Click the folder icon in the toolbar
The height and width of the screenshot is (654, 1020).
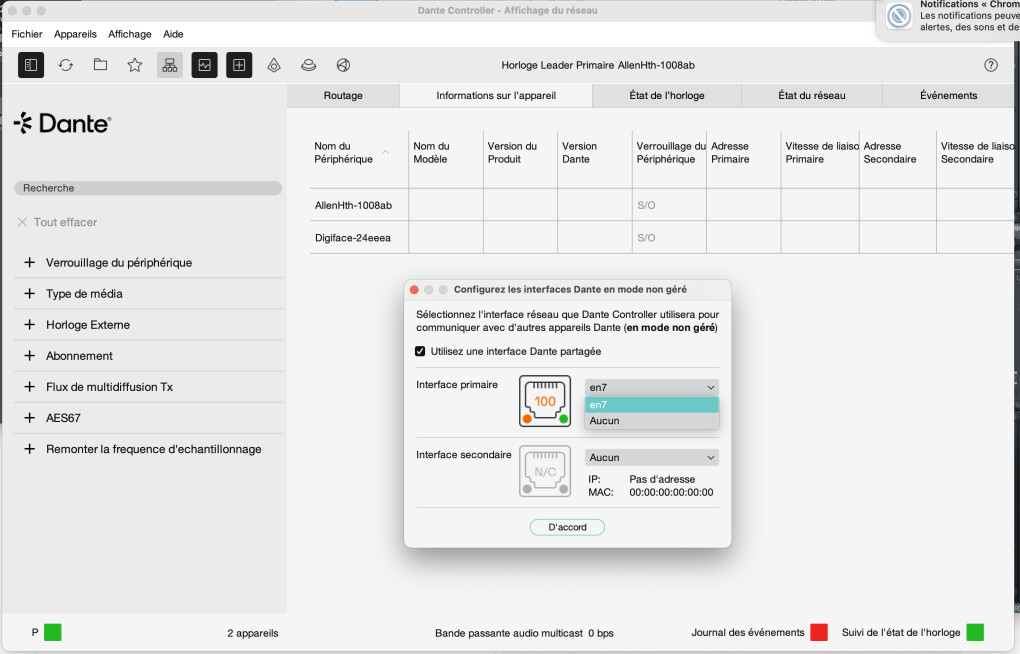[x=100, y=64]
